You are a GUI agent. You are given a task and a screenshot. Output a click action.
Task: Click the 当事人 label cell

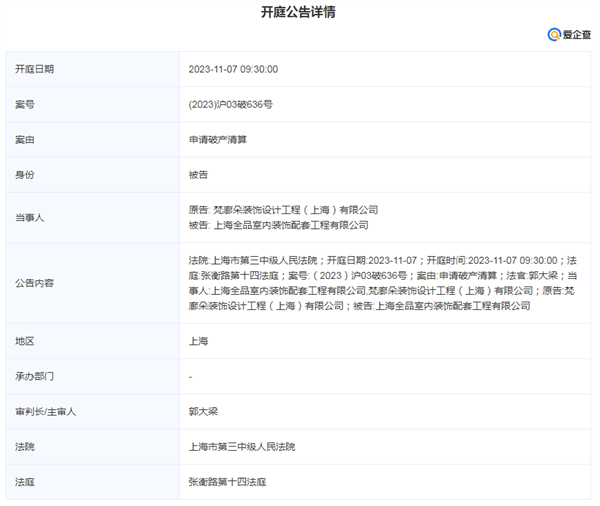pos(93,218)
